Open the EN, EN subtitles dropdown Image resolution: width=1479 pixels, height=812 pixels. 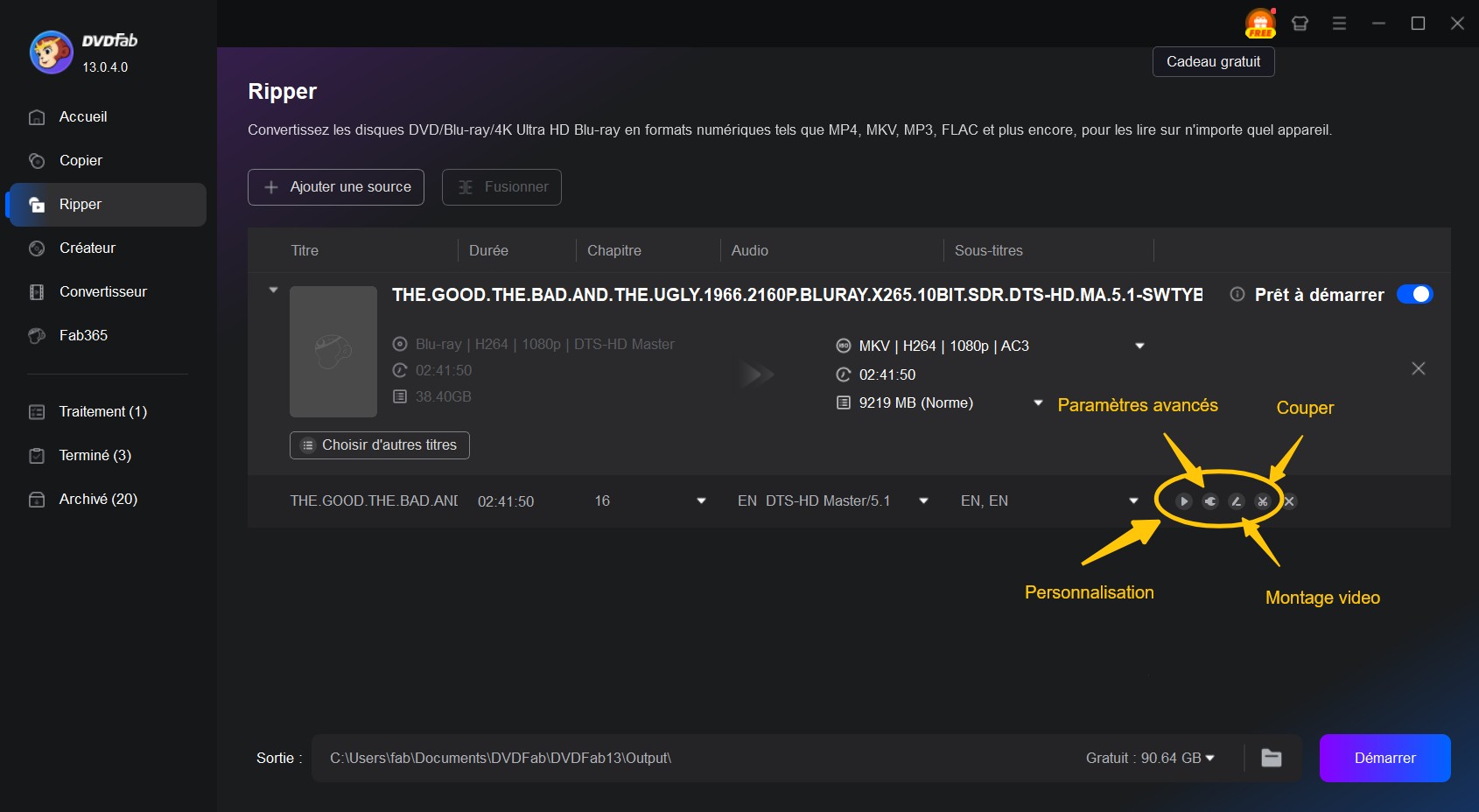[x=1133, y=501]
